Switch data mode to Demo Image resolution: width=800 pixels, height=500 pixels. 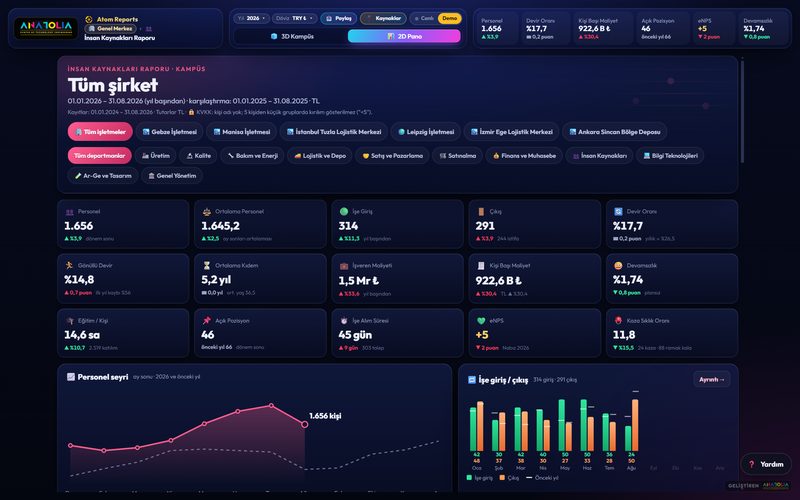[x=449, y=18]
